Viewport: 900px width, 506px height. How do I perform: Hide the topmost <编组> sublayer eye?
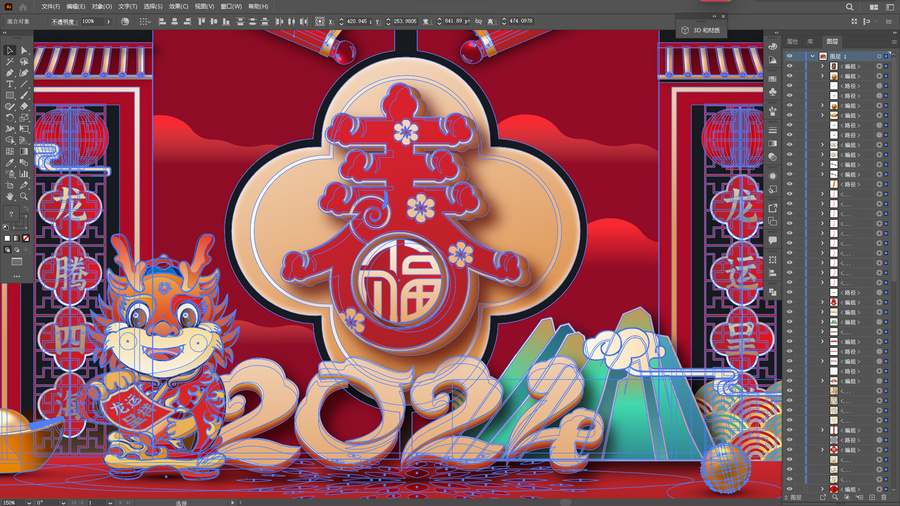[789, 66]
